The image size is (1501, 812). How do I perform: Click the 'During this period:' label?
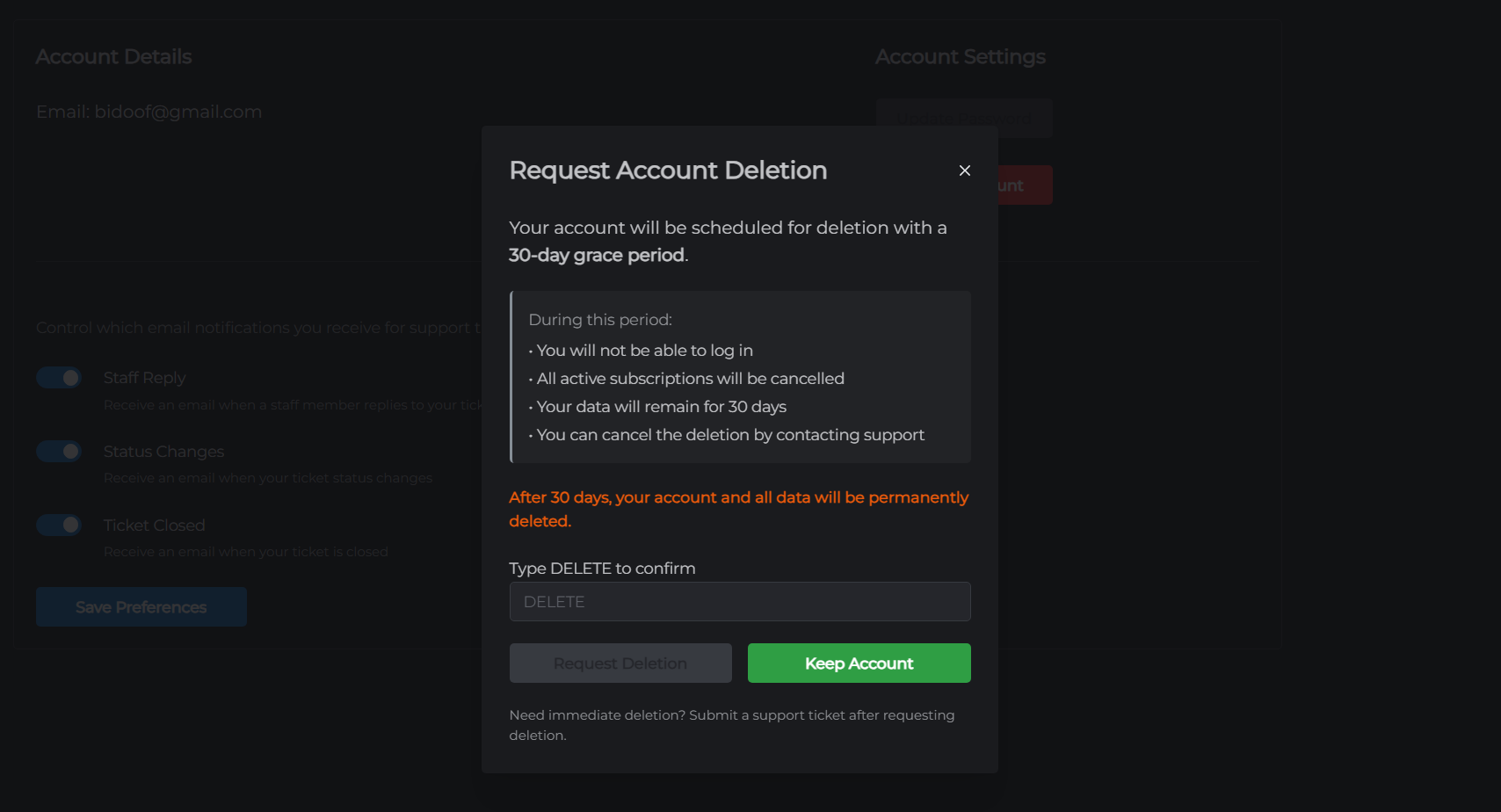point(600,320)
